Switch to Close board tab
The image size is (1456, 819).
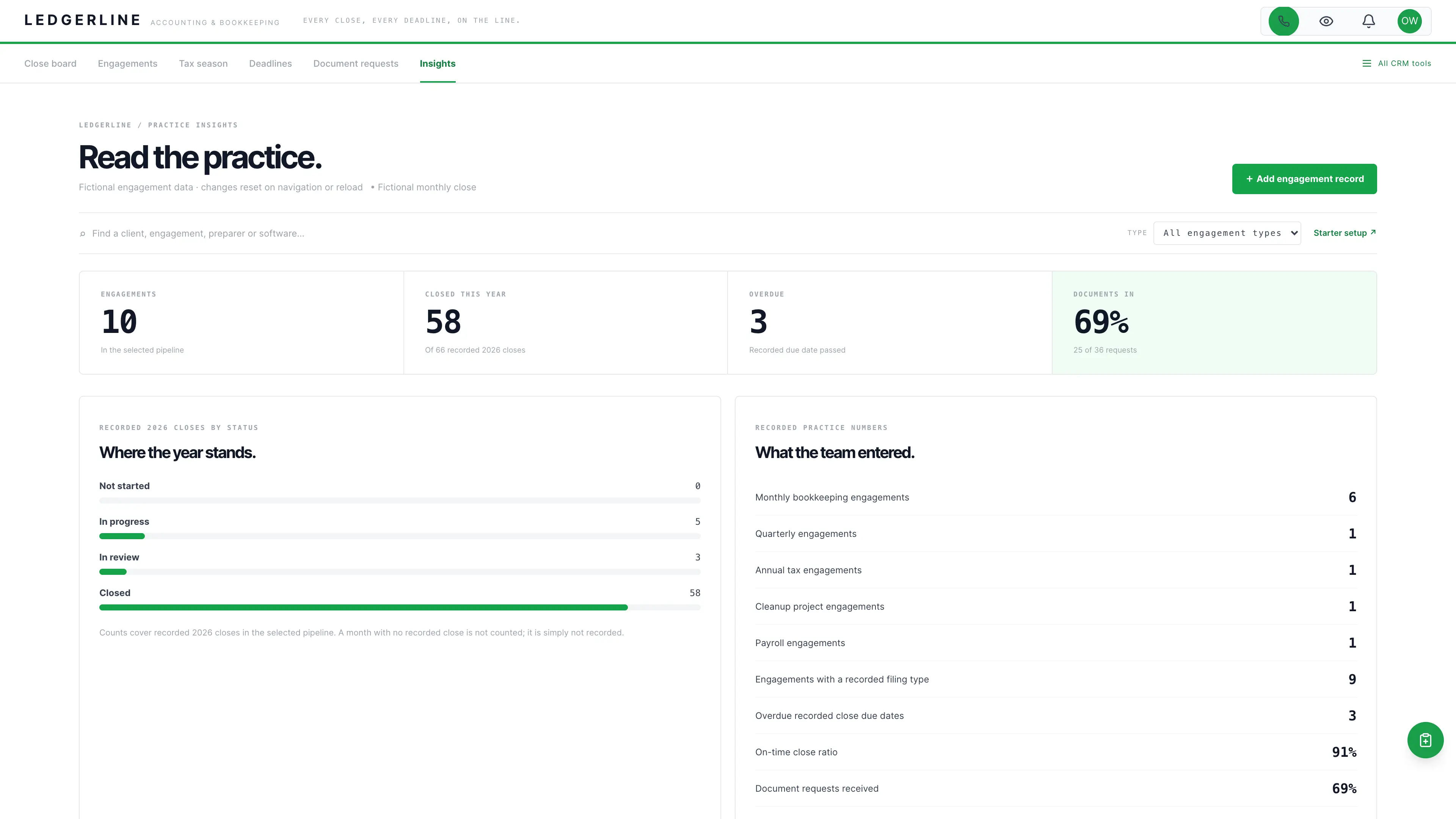tap(50, 63)
